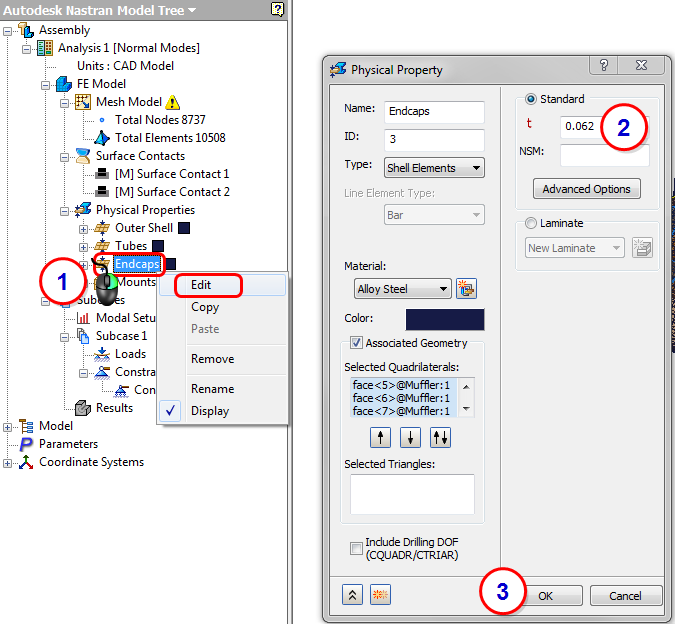Viewport: 675px width, 624px height.
Task: Click the ID input field
Action: click(434, 140)
